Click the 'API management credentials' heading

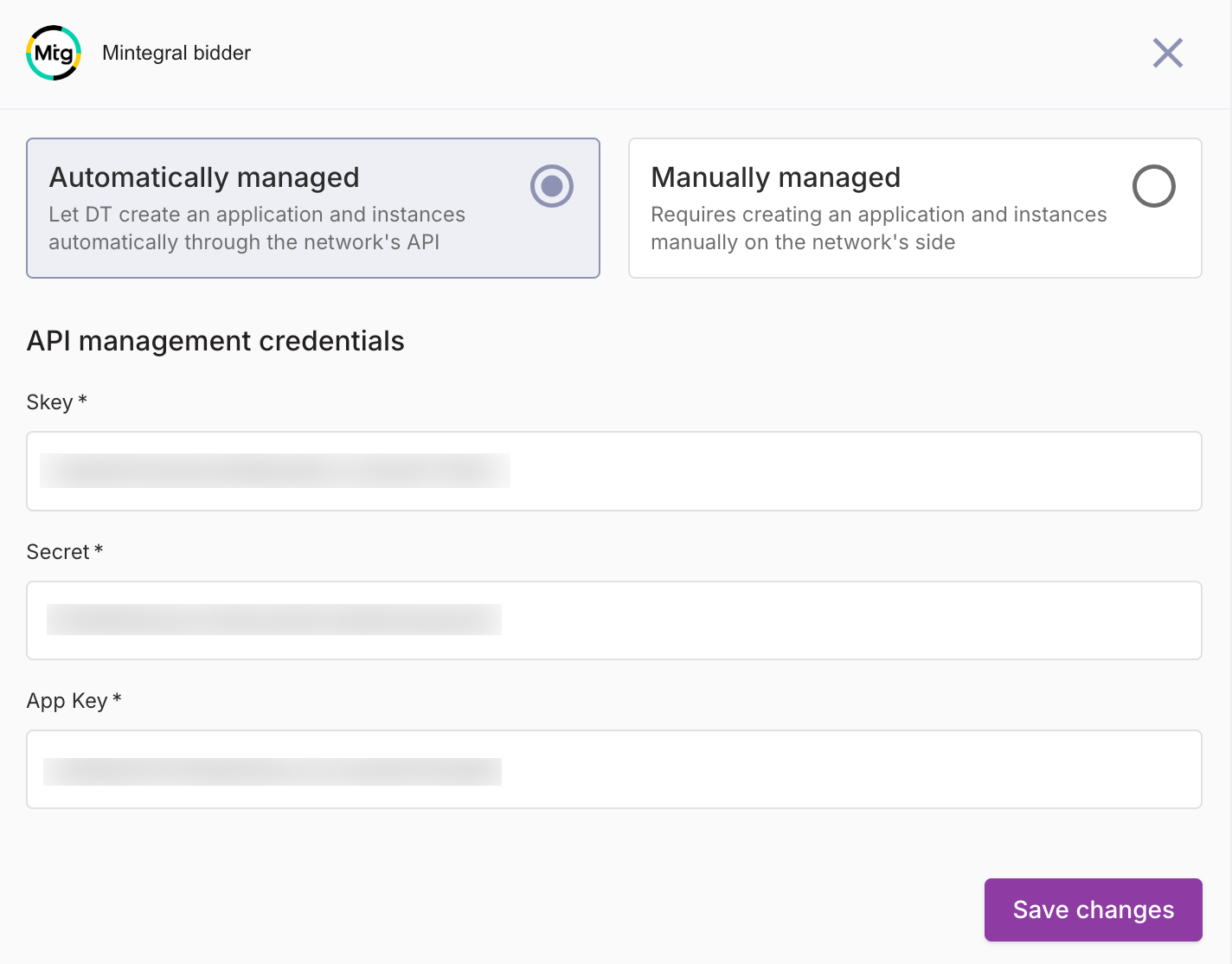pos(215,341)
